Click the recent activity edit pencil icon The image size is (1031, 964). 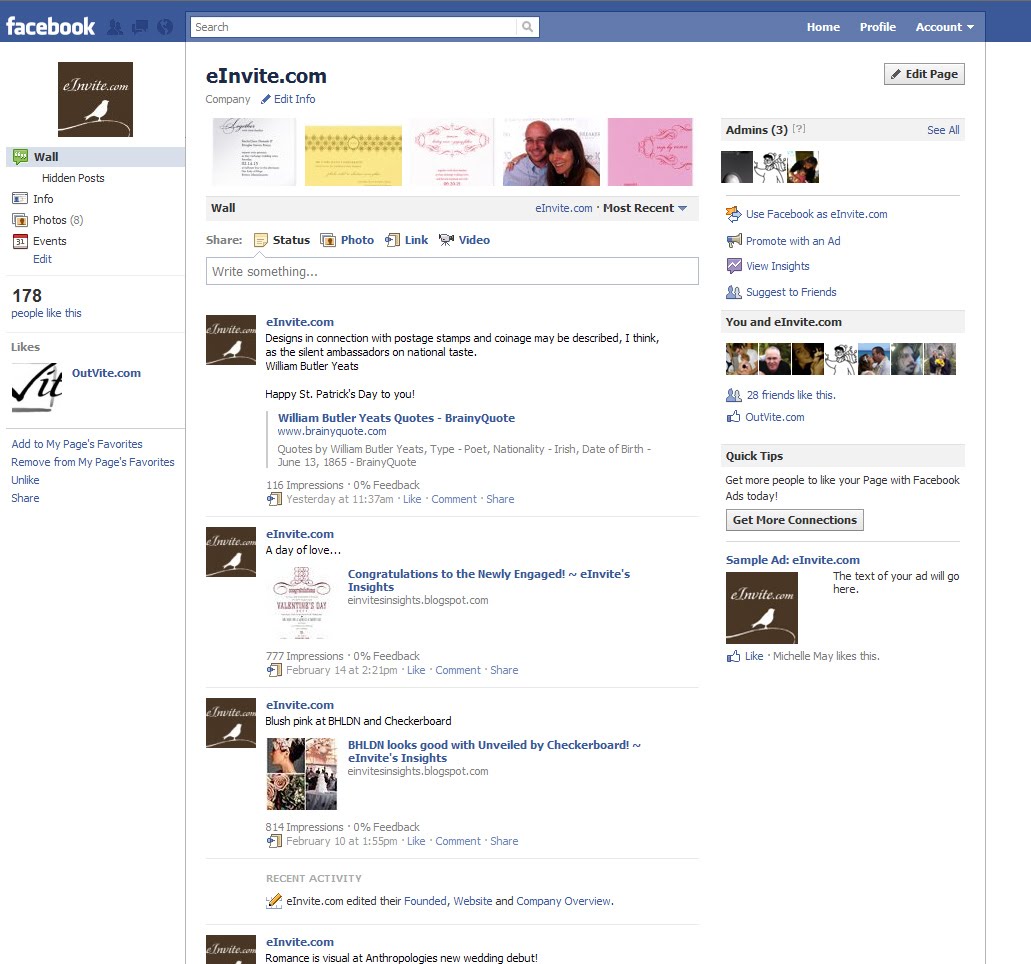(274, 901)
